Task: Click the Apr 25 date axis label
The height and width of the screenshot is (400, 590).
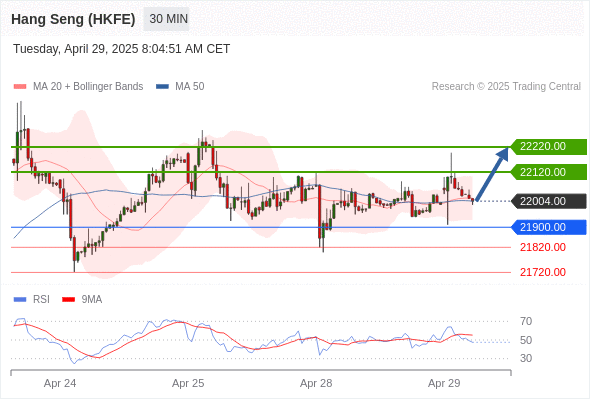Action: pos(188,383)
